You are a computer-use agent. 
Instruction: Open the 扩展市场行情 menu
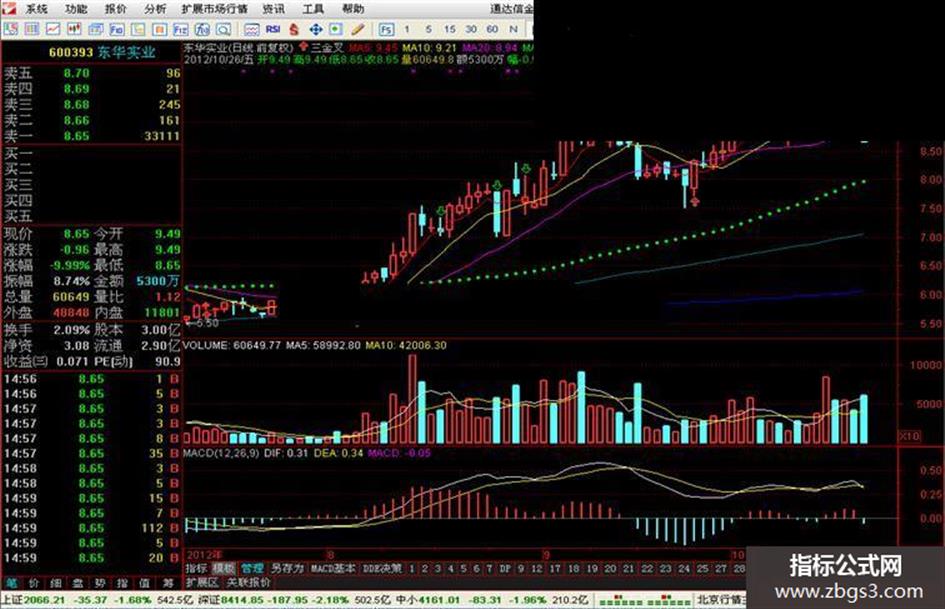(215, 8)
